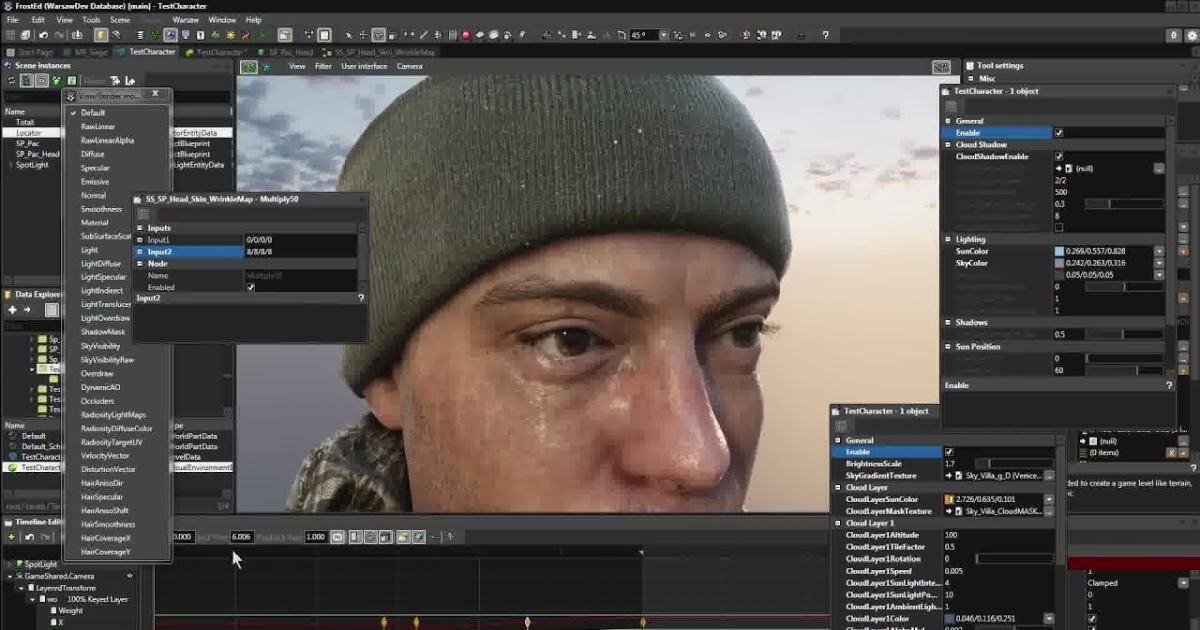This screenshot has width=1200, height=630.
Task: Open the 45° angle dropdown
Action: 664,35
